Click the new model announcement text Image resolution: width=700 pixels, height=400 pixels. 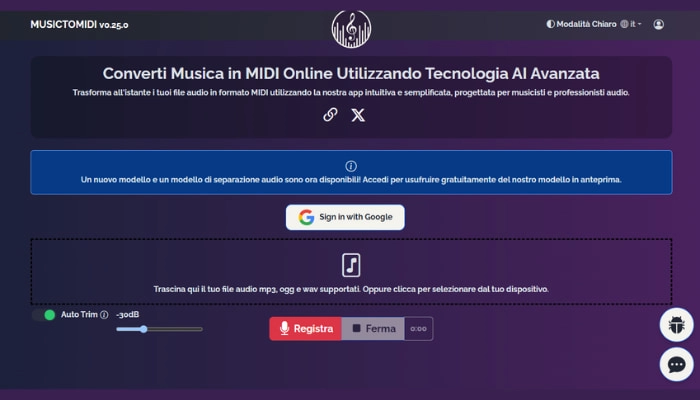(351, 180)
